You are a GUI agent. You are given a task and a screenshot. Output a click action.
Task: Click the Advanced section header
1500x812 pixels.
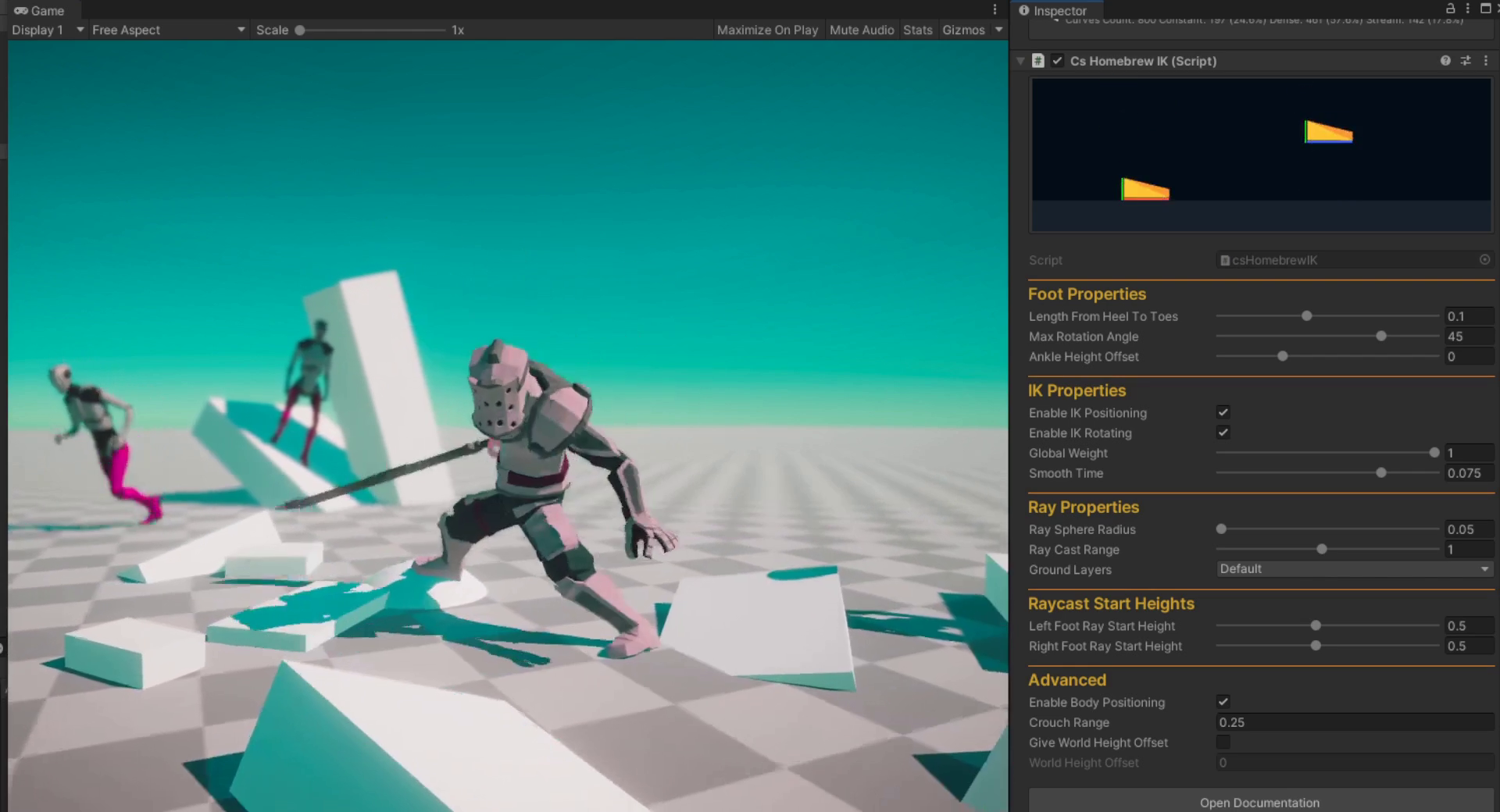click(1067, 680)
